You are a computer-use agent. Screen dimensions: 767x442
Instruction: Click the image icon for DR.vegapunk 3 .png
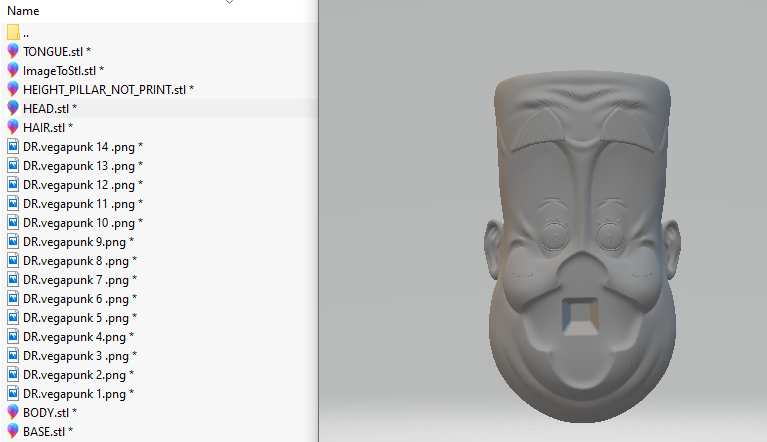(13, 355)
